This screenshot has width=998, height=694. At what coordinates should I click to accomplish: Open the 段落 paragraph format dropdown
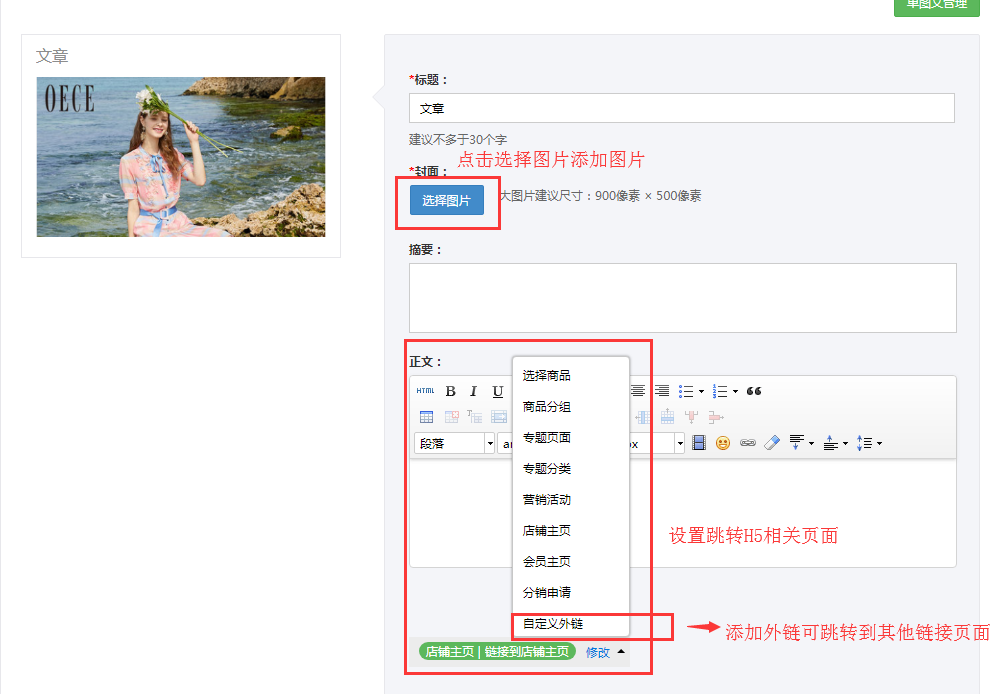(x=454, y=443)
